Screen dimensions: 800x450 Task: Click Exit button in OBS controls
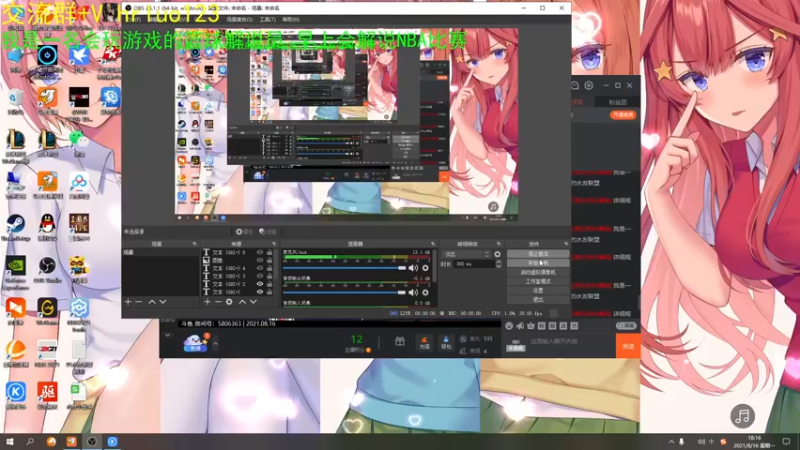538,299
